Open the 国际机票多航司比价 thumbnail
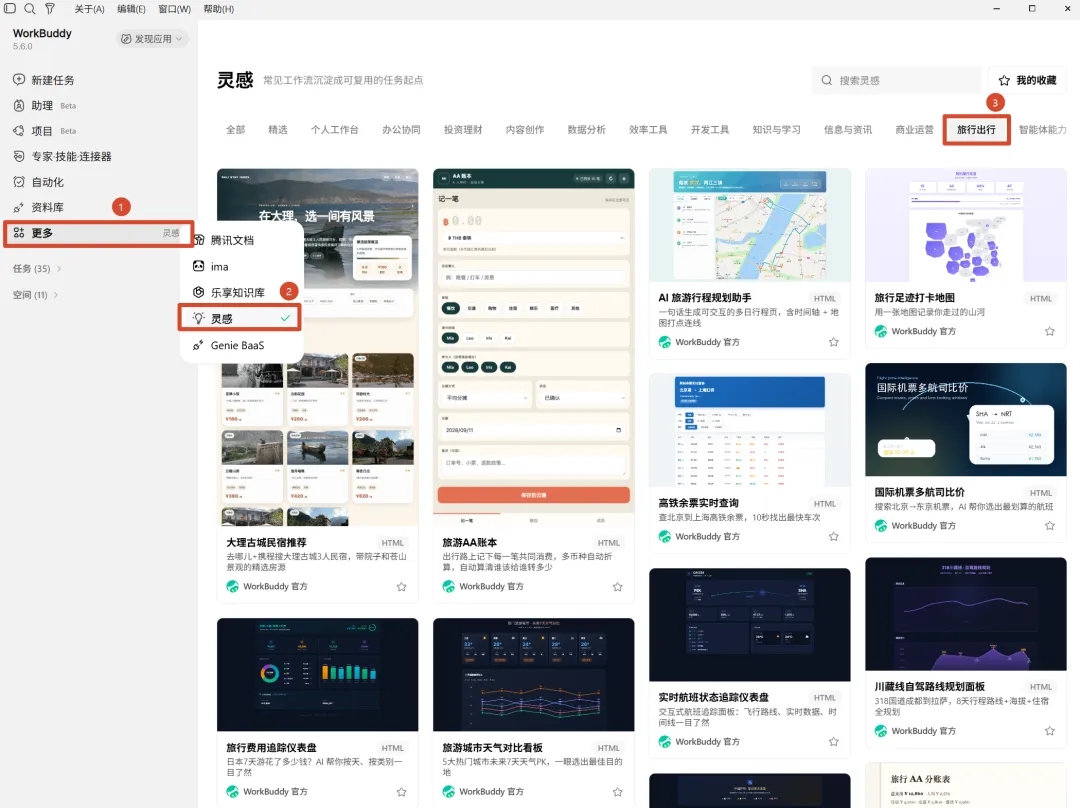1080x808 pixels. click(x=966, y=419)
